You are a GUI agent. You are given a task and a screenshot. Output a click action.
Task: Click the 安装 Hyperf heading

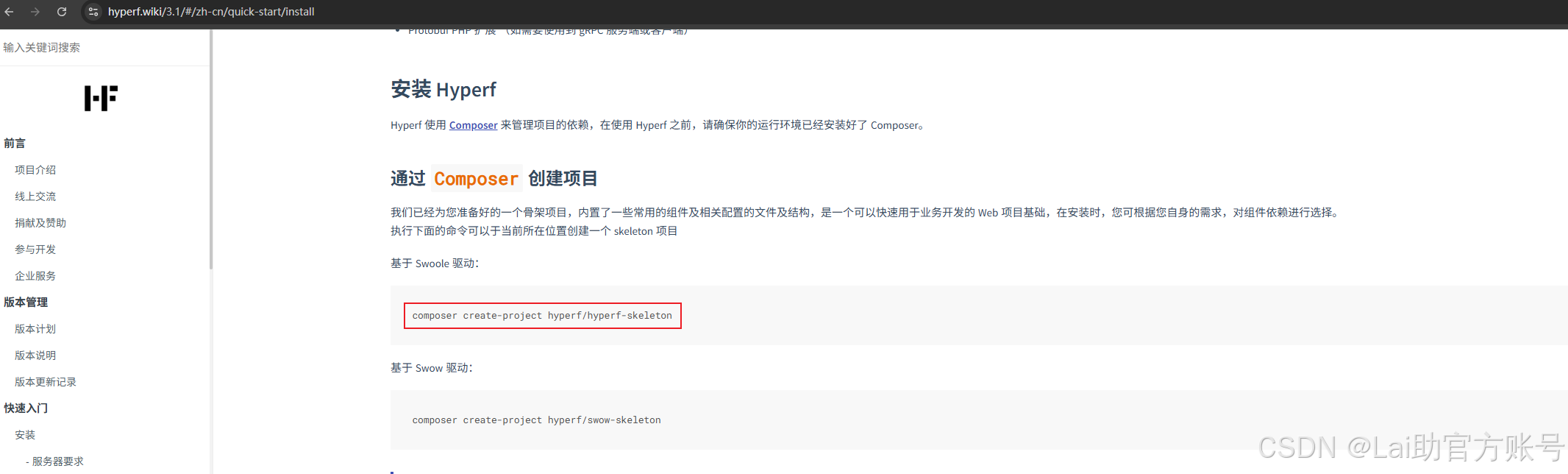click(x=443, y=90)
